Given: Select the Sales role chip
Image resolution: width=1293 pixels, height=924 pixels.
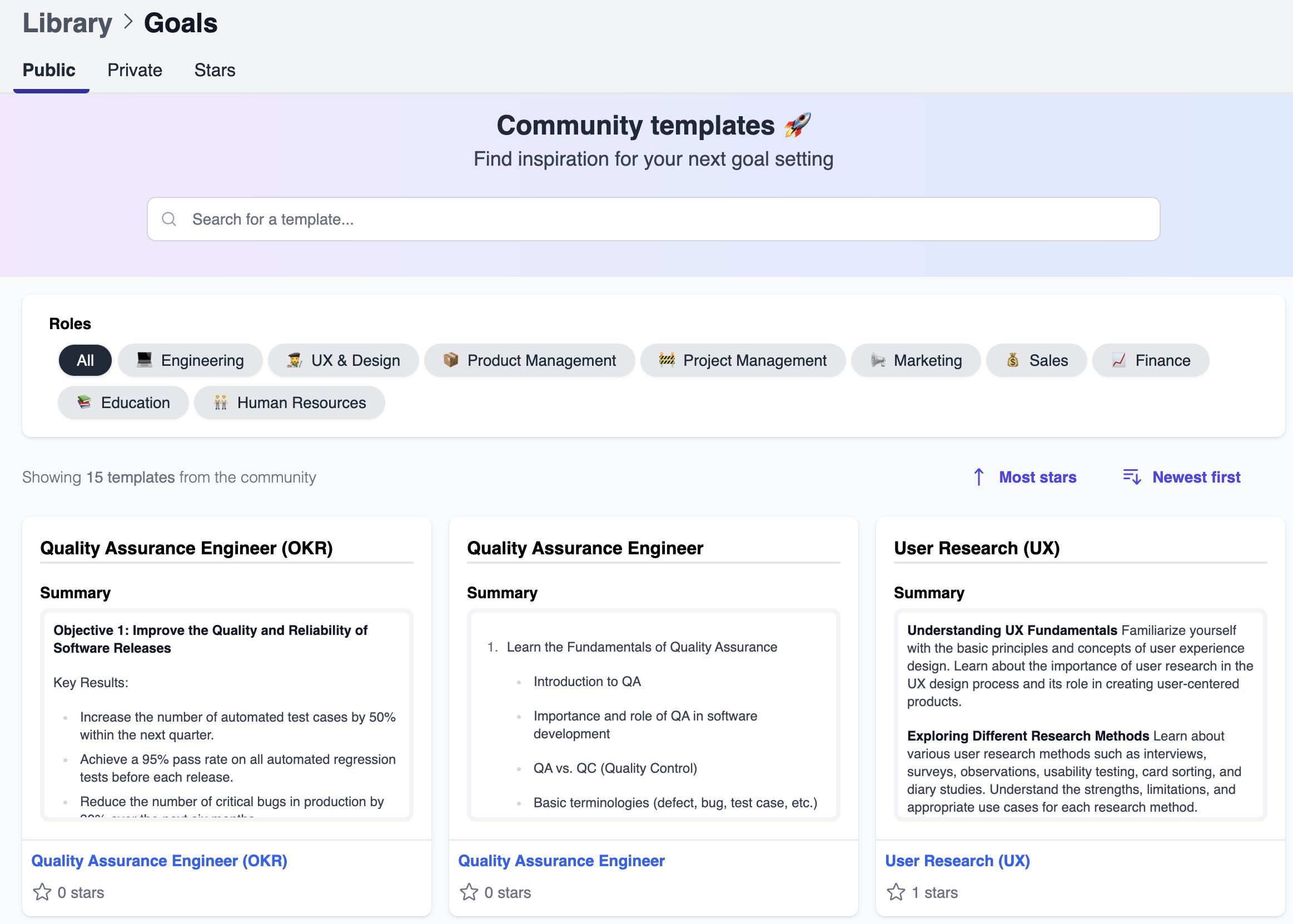Looking at the screenshot, I should [1036, 360].
